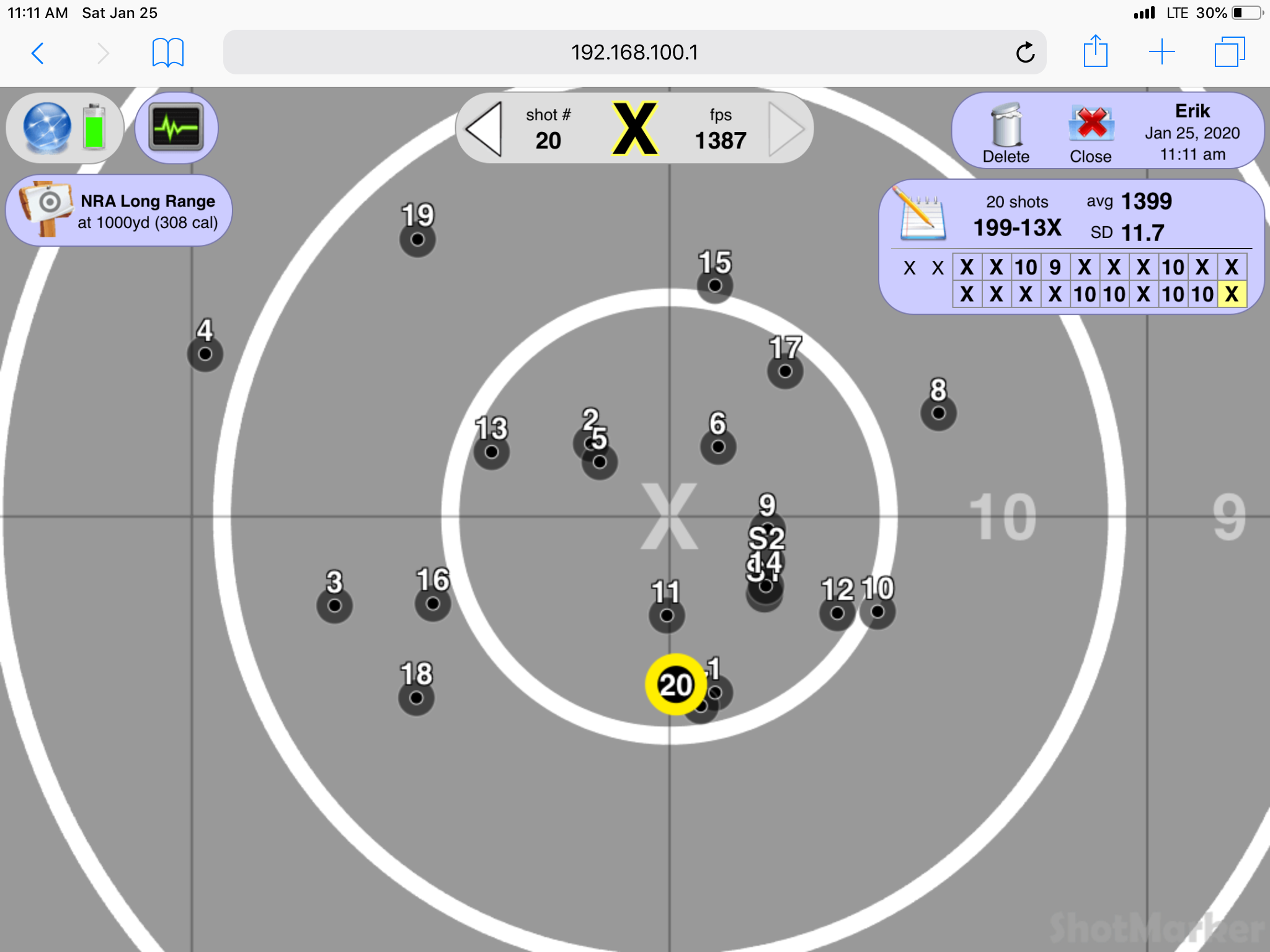Image resolution: width=1270 pixels, height=952 pixels.
Task: Close the current string
Action: tap(1090, 133)
